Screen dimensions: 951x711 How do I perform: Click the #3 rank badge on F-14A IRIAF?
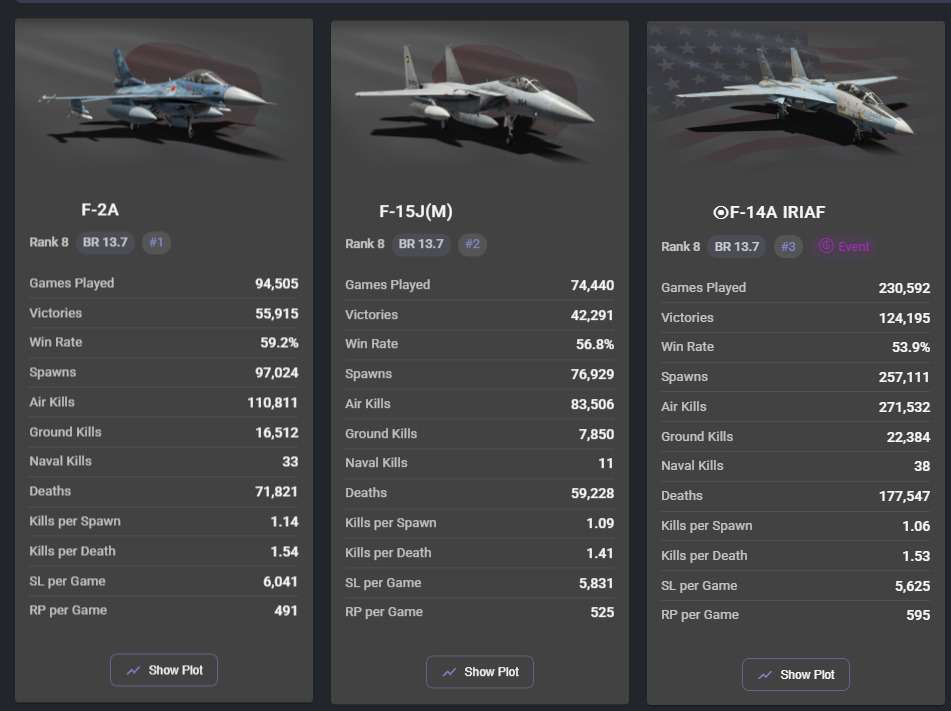[788, 247]
